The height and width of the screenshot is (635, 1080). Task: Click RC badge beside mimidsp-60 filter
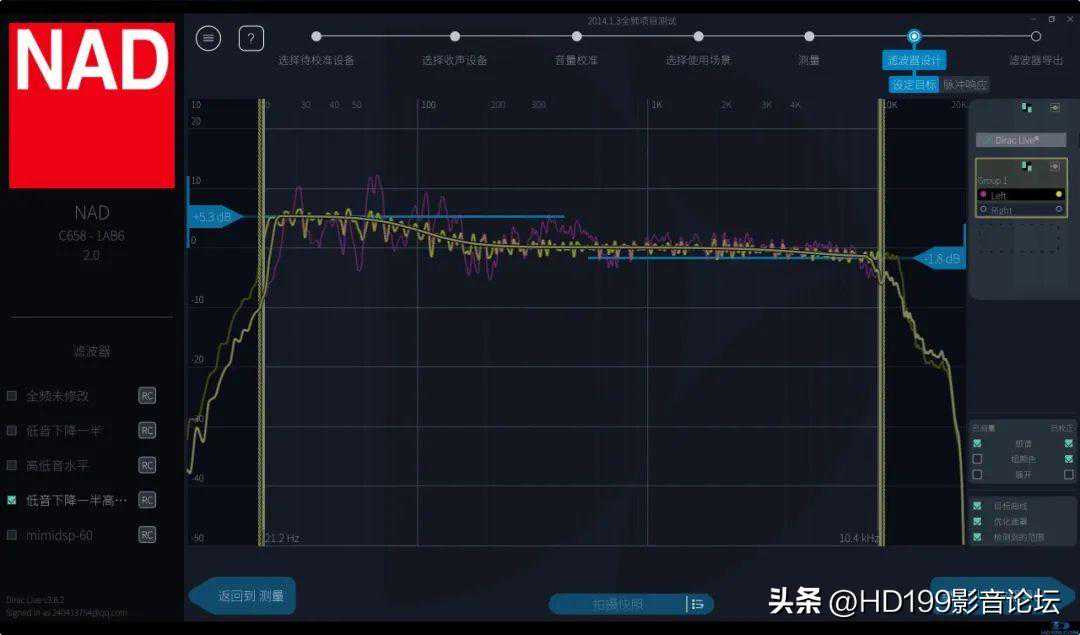(x=147, y=535)
